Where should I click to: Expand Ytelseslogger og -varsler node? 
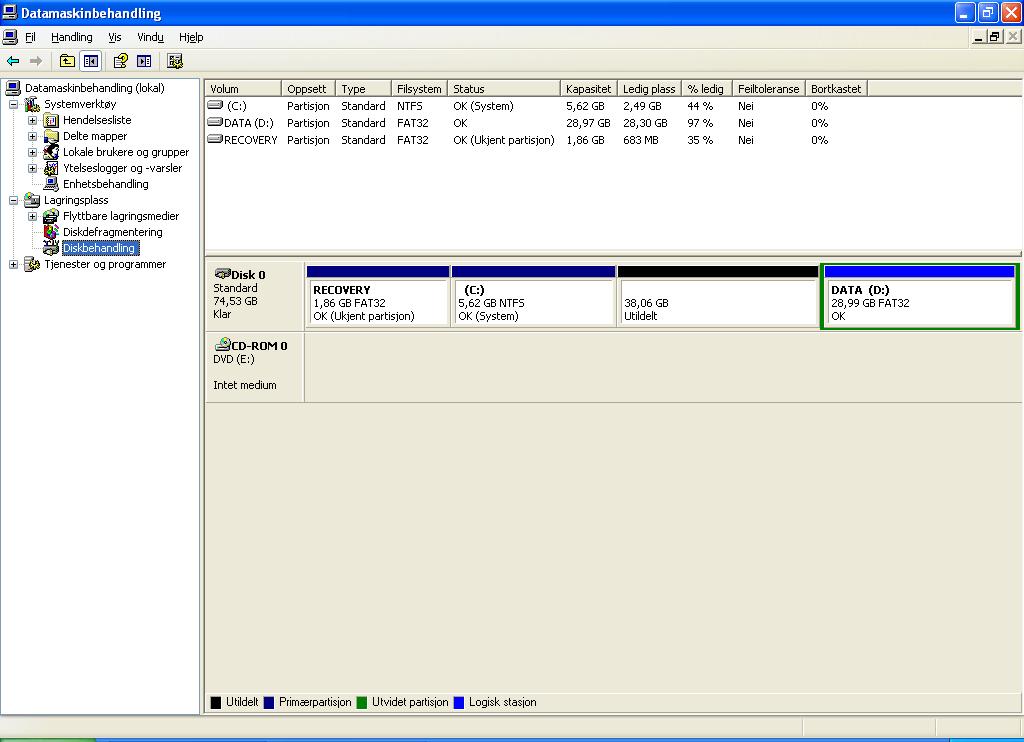click(x=32, y=169)
